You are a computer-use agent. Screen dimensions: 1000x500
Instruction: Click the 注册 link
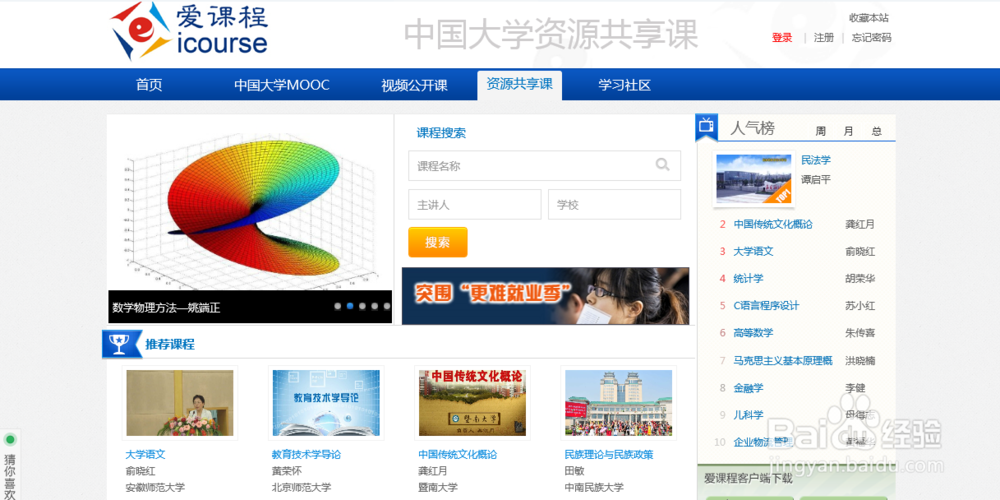pos(823,38)
